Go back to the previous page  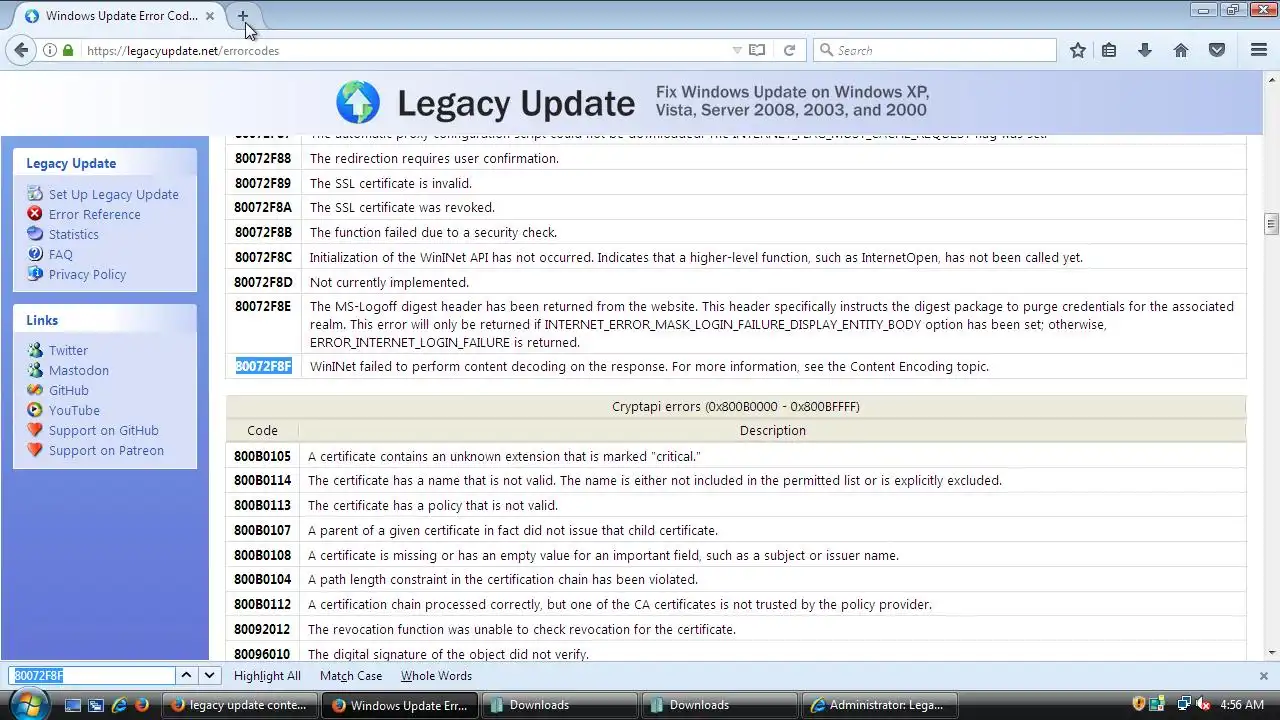(22, 50)
